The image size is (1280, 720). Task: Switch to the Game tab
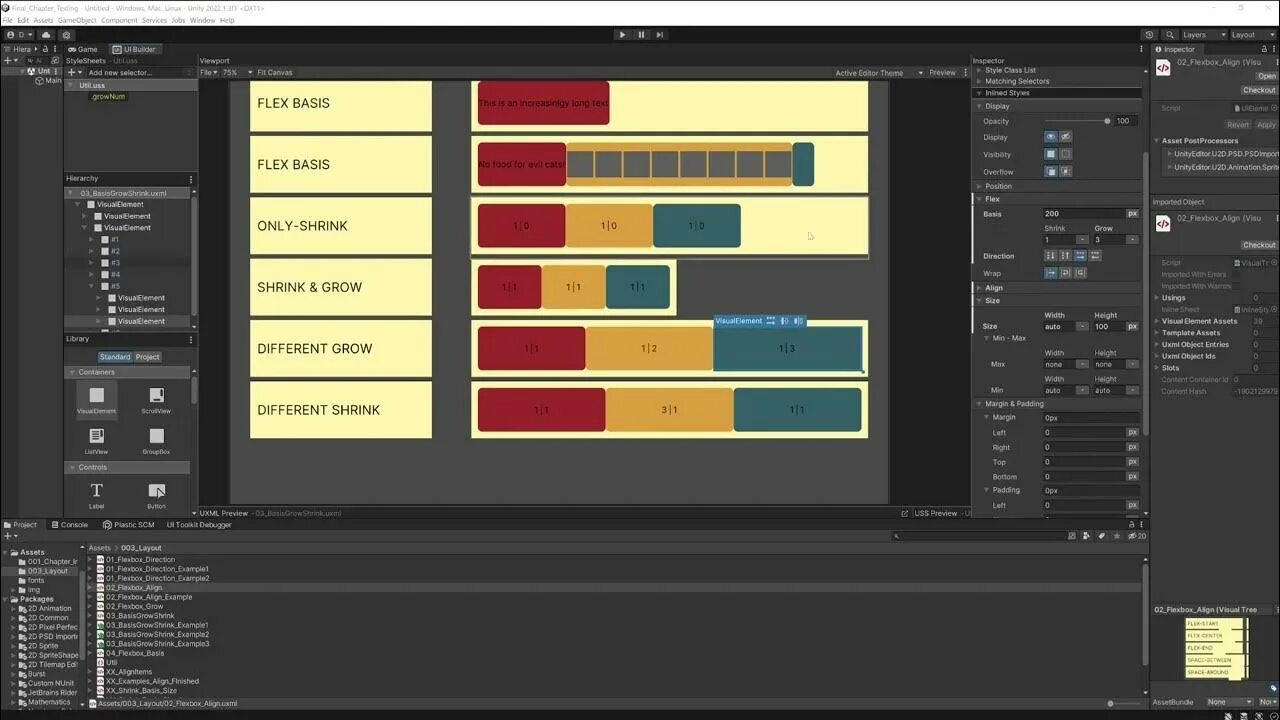(83, 49)
